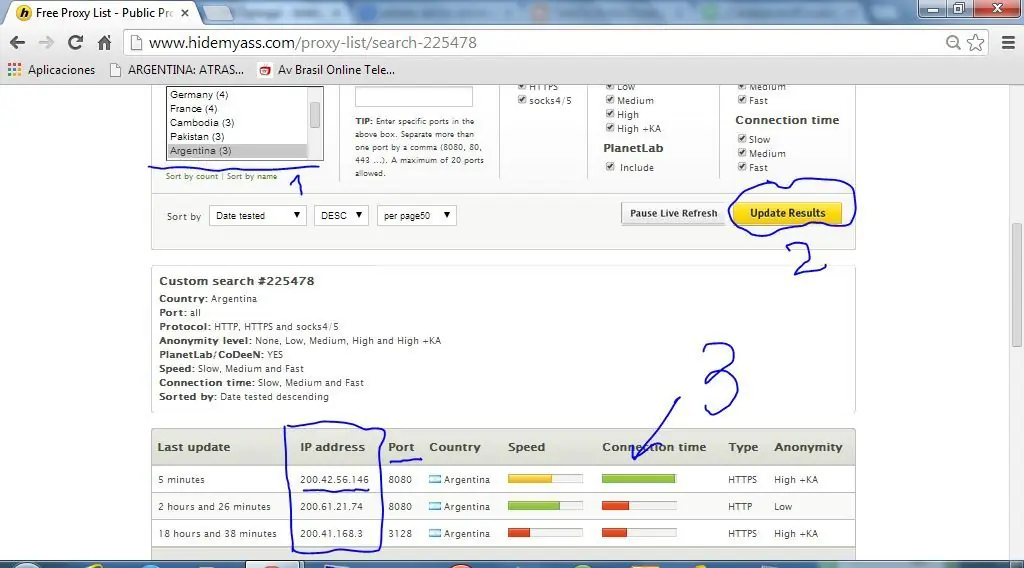Select Pakistan (3) in the country list
The image size is (1024, 568).
click(237, 136)
